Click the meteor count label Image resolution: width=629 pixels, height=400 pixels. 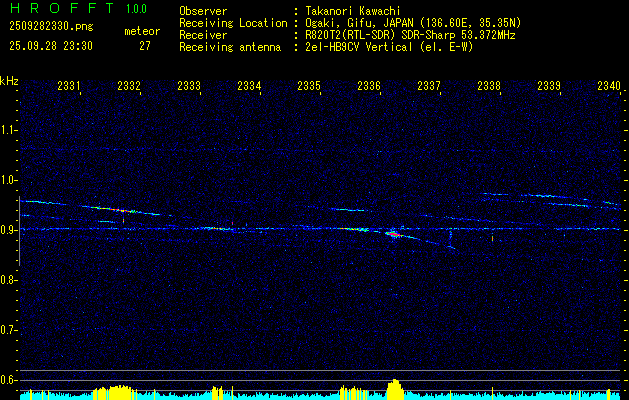coord(142,31)
